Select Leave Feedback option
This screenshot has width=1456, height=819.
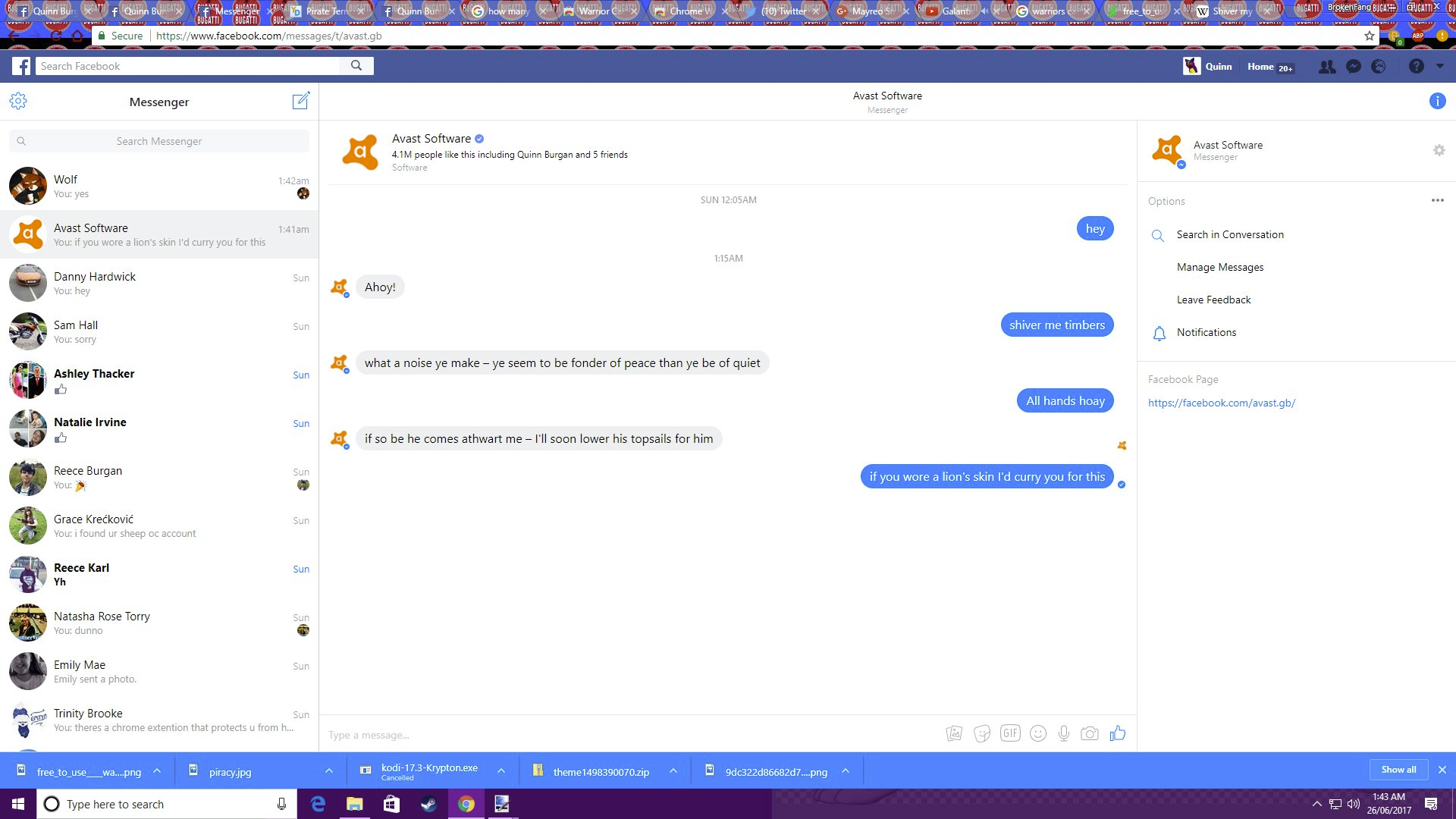(x=1213, y=300)
